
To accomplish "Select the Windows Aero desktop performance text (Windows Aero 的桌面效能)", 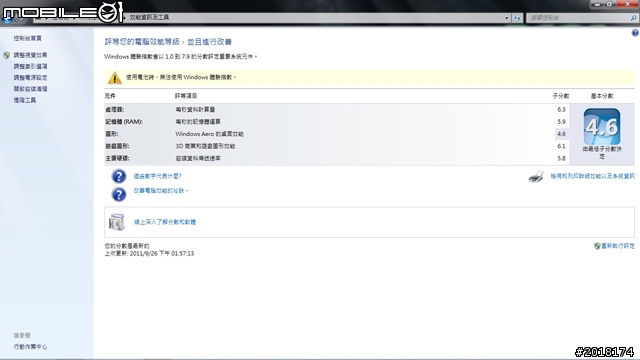I will (209, 134).
